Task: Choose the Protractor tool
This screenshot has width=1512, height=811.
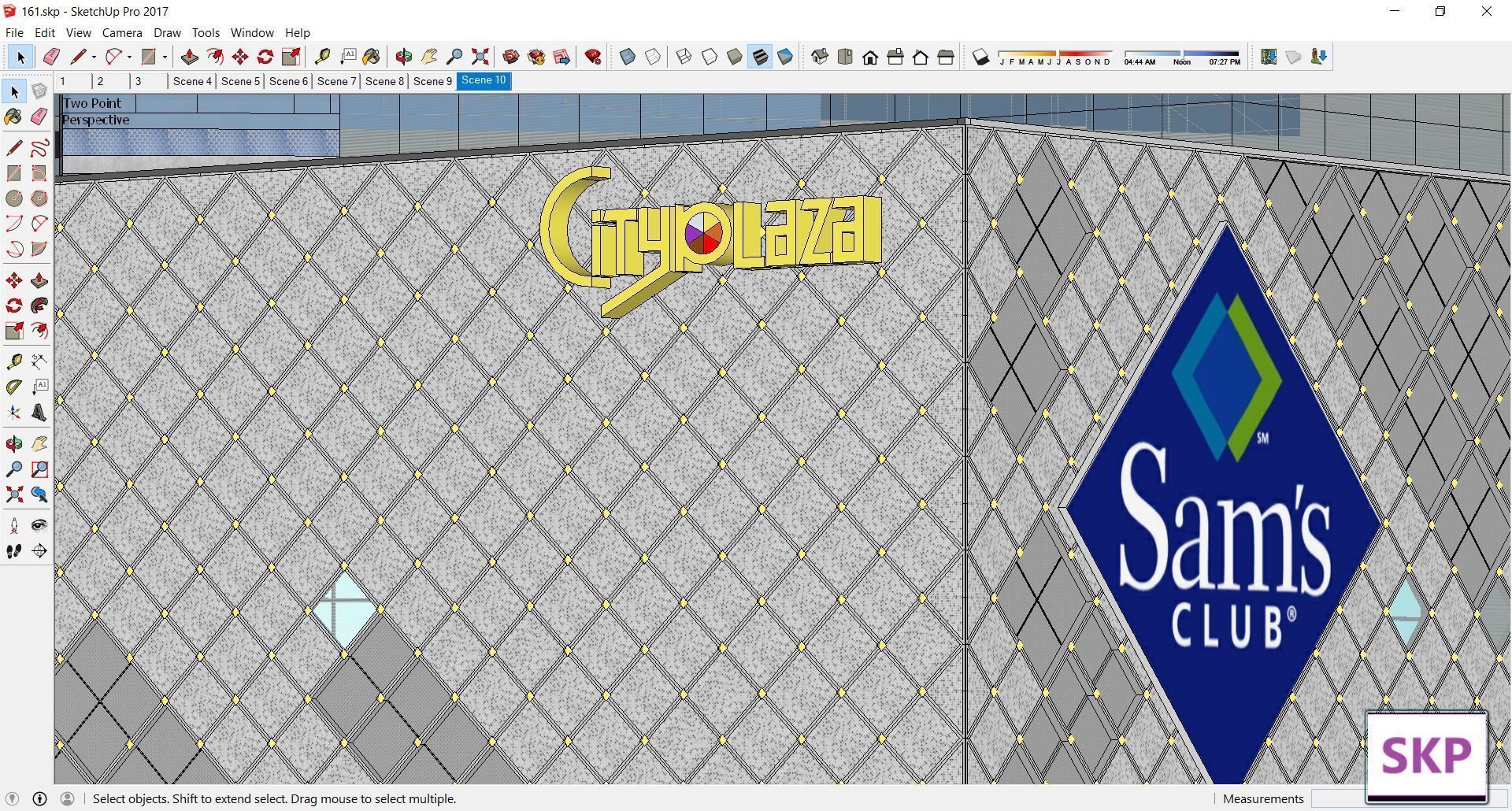Action: click(14, 387)
